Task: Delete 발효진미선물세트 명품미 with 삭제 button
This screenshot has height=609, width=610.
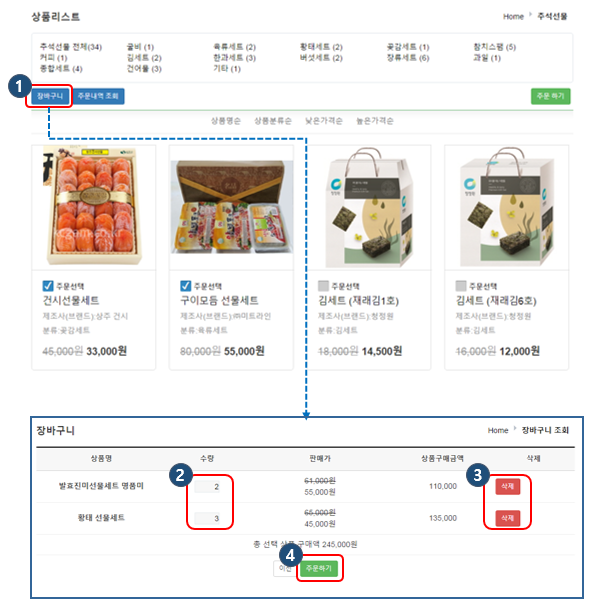Action: pyautogui.click(x=508, y=486)
